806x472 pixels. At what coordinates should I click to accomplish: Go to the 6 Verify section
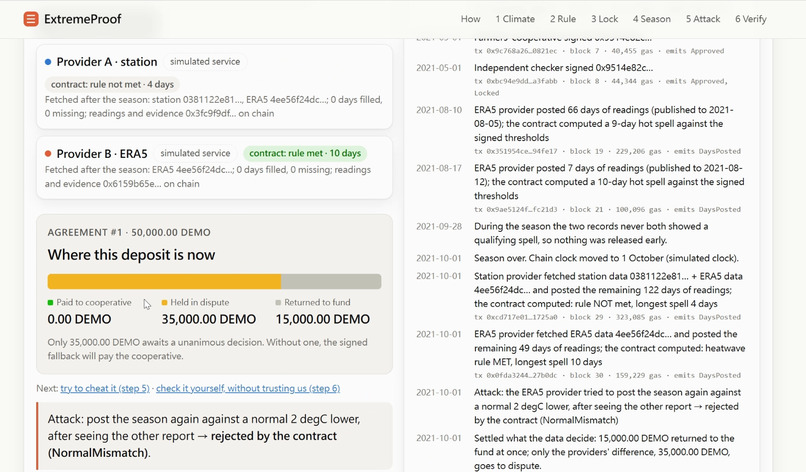(x=750, y=19)
